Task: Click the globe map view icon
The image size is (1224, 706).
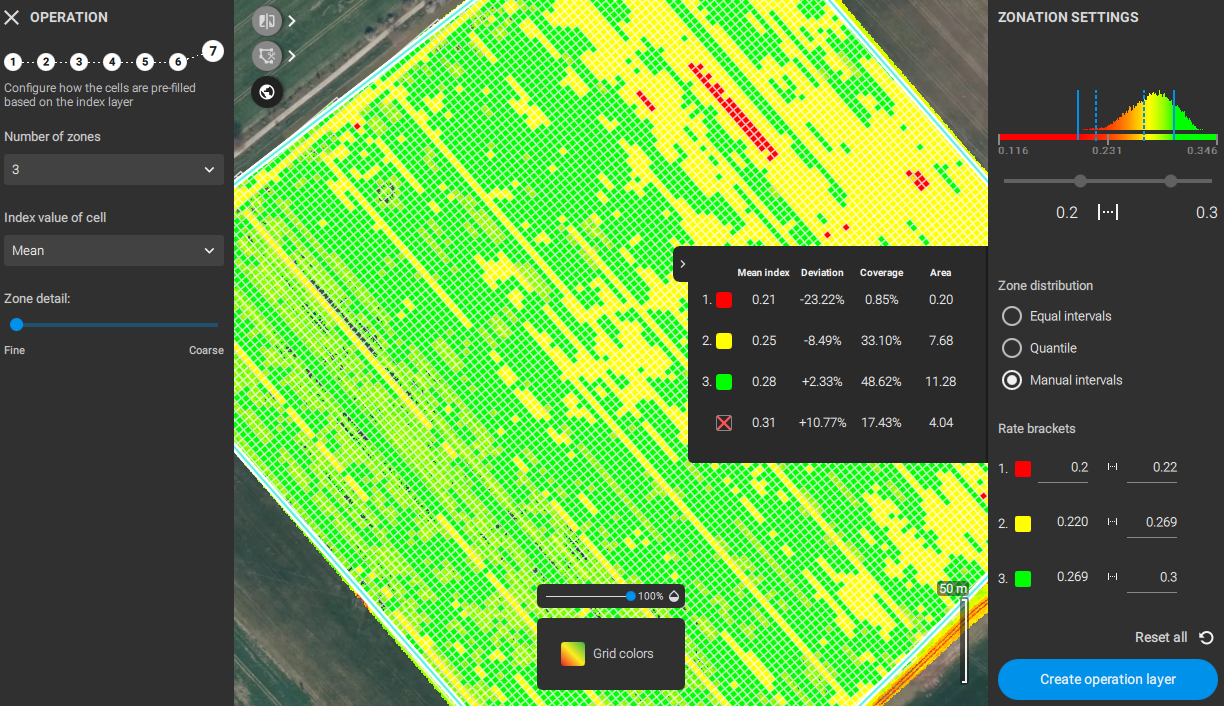Action: 266,92
